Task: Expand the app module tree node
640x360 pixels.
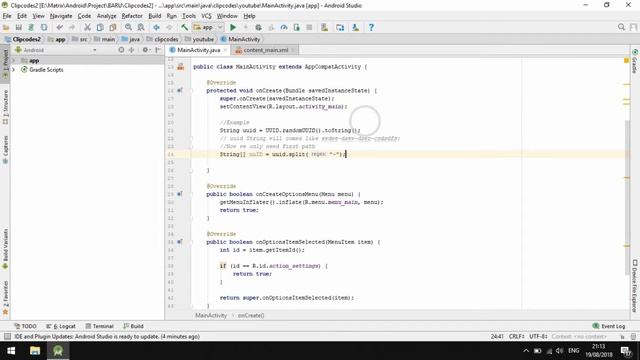Action: coord(14,60)
